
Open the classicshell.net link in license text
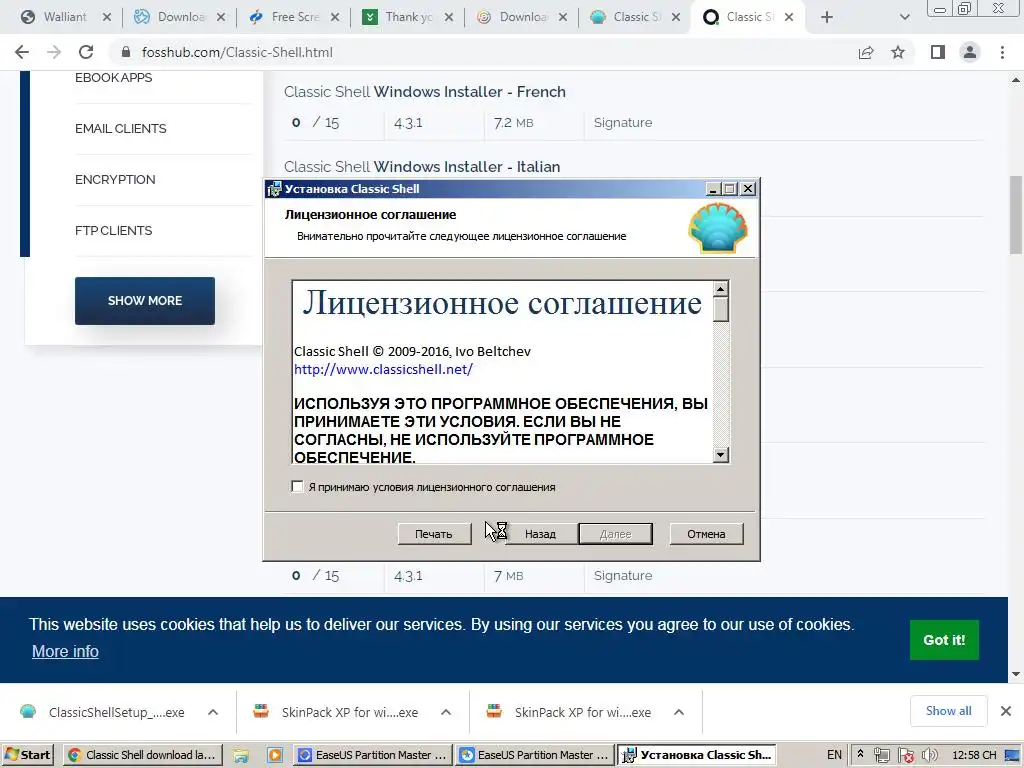[383, 369]
